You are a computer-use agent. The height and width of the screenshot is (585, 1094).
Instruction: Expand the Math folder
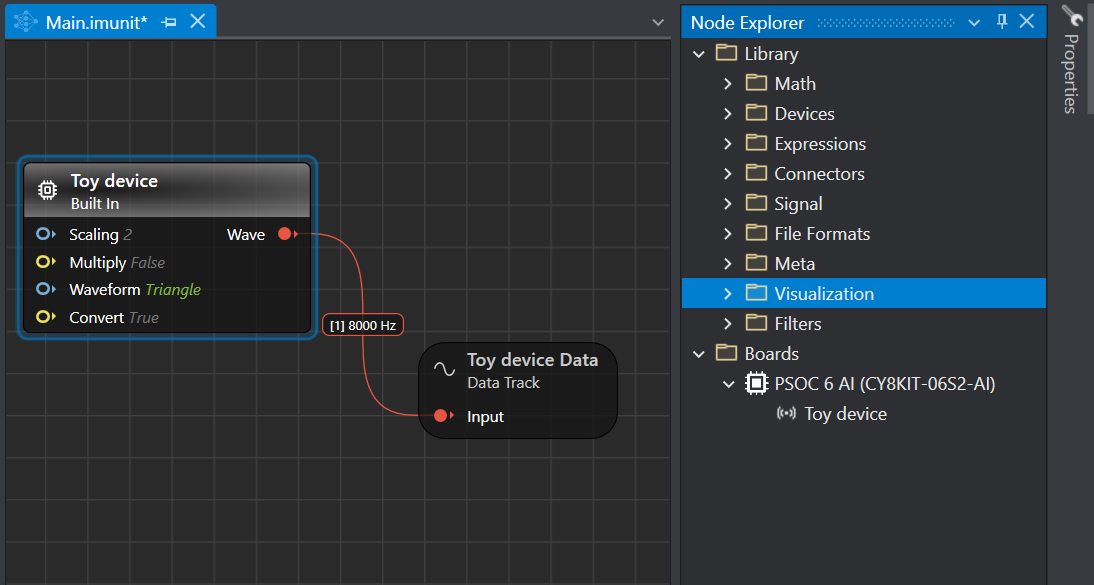(728, 84)
